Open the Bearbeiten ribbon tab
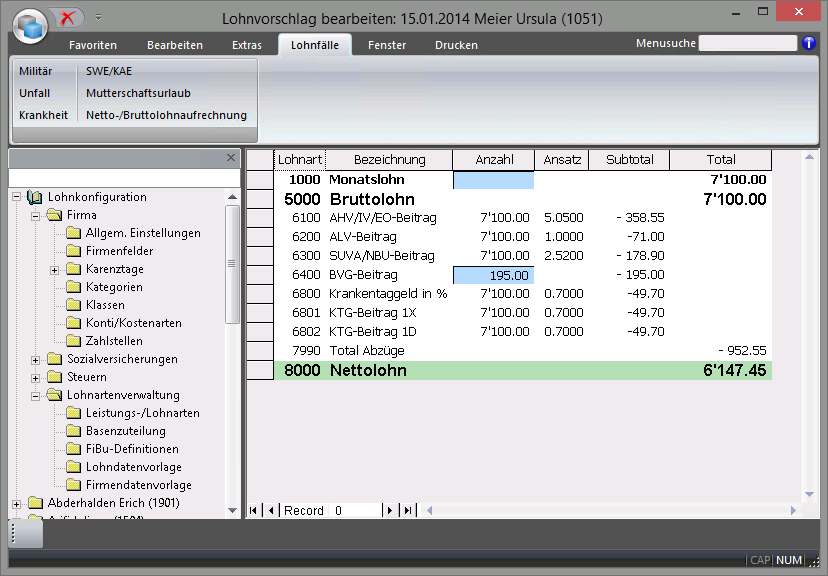The image size is (828, 576). (175, 45)
